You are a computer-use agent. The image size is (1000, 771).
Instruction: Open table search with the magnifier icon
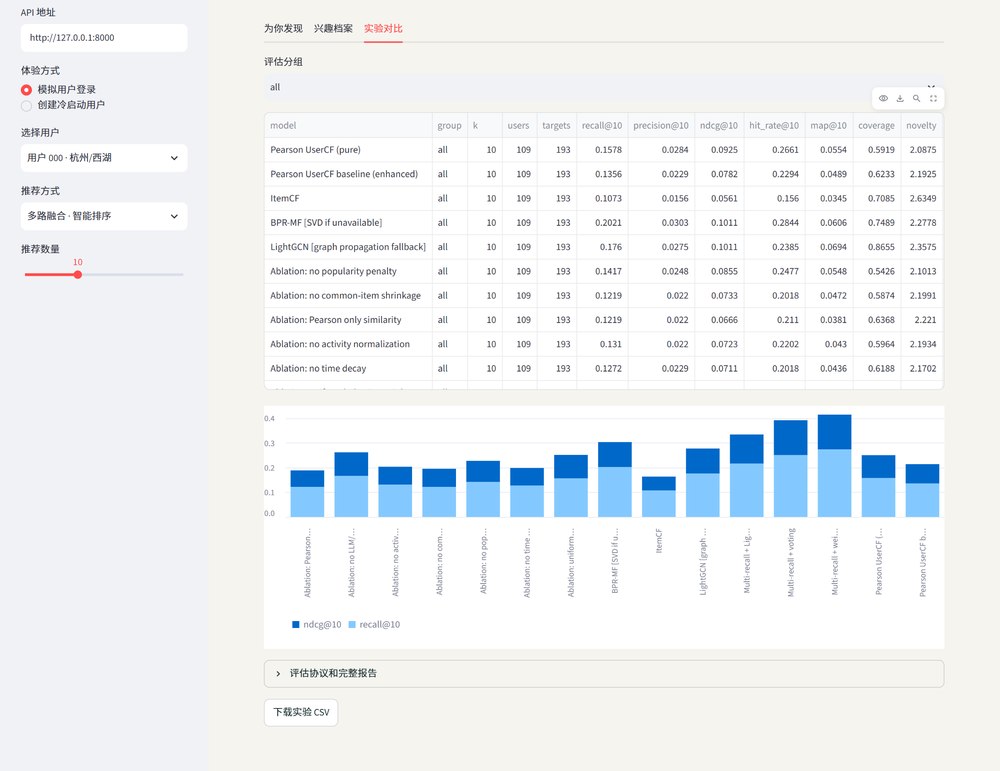pyautogui.click(x=916, y=98)
